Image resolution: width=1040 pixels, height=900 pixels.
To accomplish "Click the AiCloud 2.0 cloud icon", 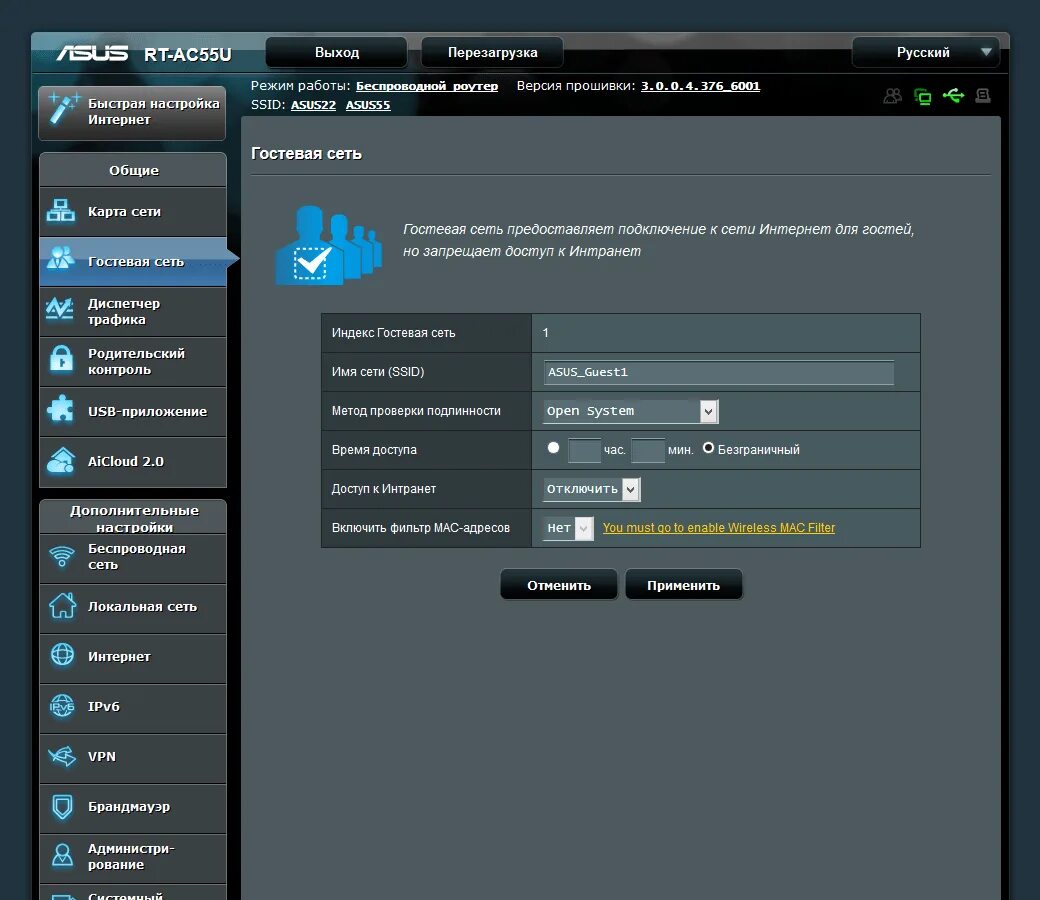I will (x=61, y=460).
